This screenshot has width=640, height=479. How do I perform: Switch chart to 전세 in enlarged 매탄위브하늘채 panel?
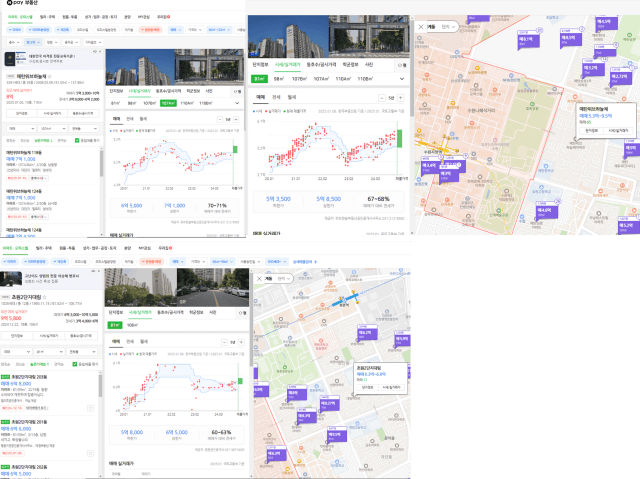coord(276,97)
